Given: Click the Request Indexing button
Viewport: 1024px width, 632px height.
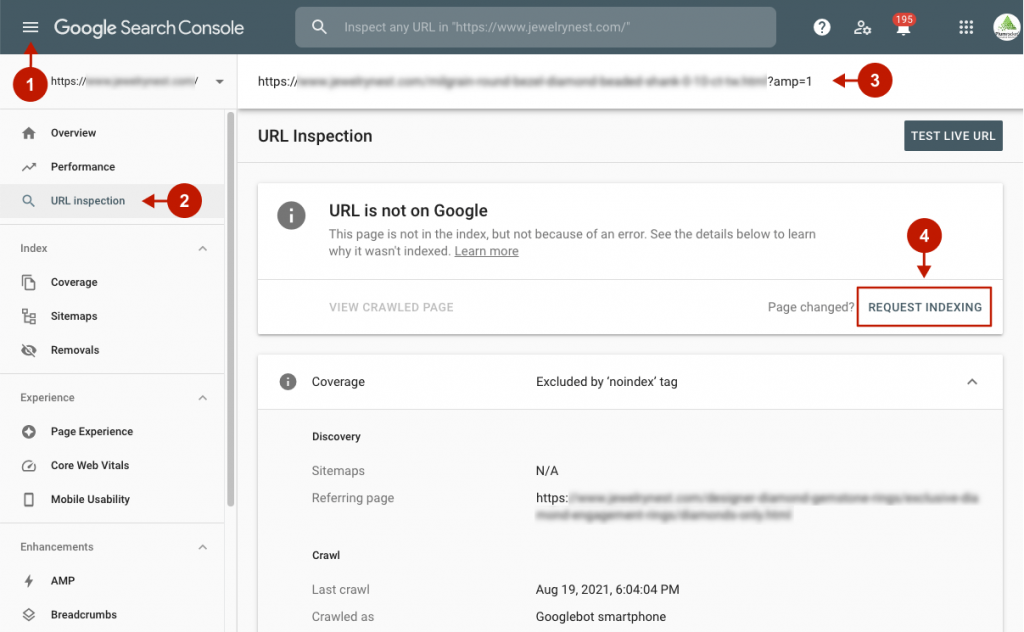Looking at the screenshot, I should point(924,307).
